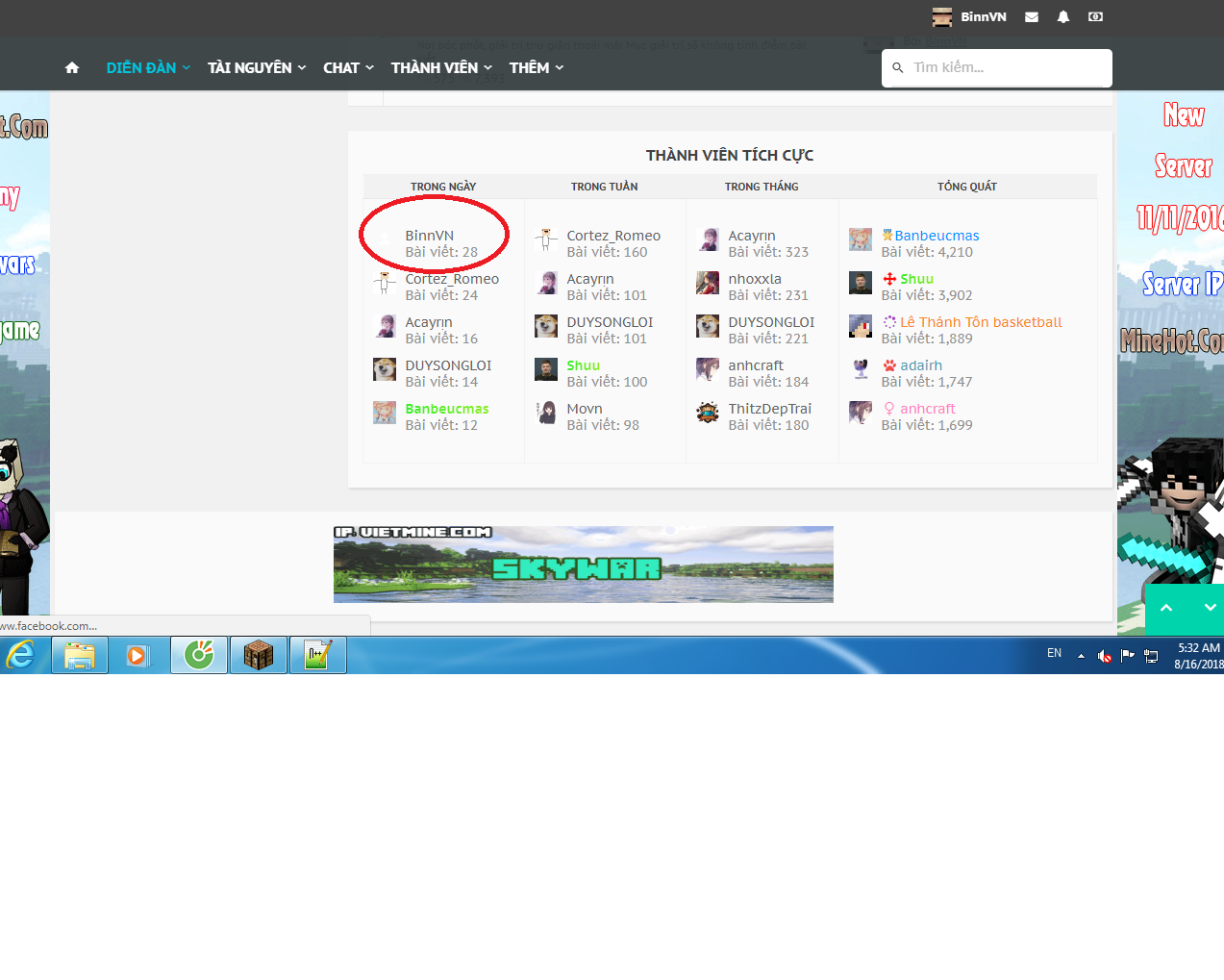This screenshot has width=1224, height=980.
Task: Open Windows Explorer folder in the taskbar
Action: coord(80,655)
